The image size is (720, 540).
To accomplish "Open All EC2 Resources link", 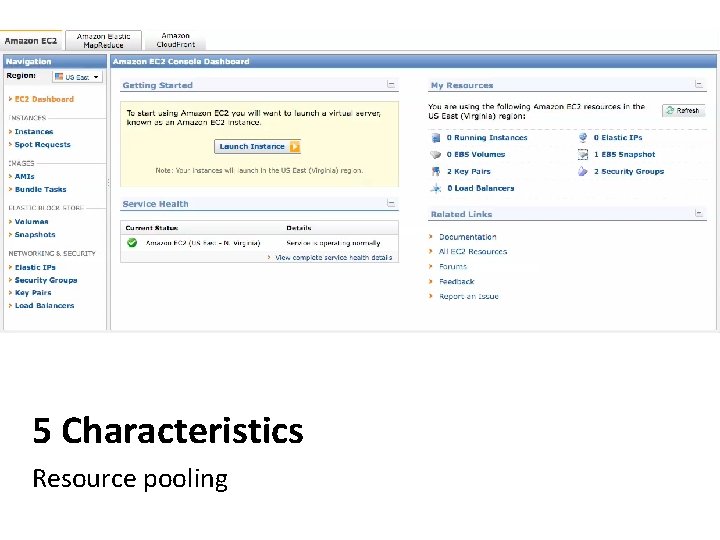I will pyautogui.click(x=473, y=252).
